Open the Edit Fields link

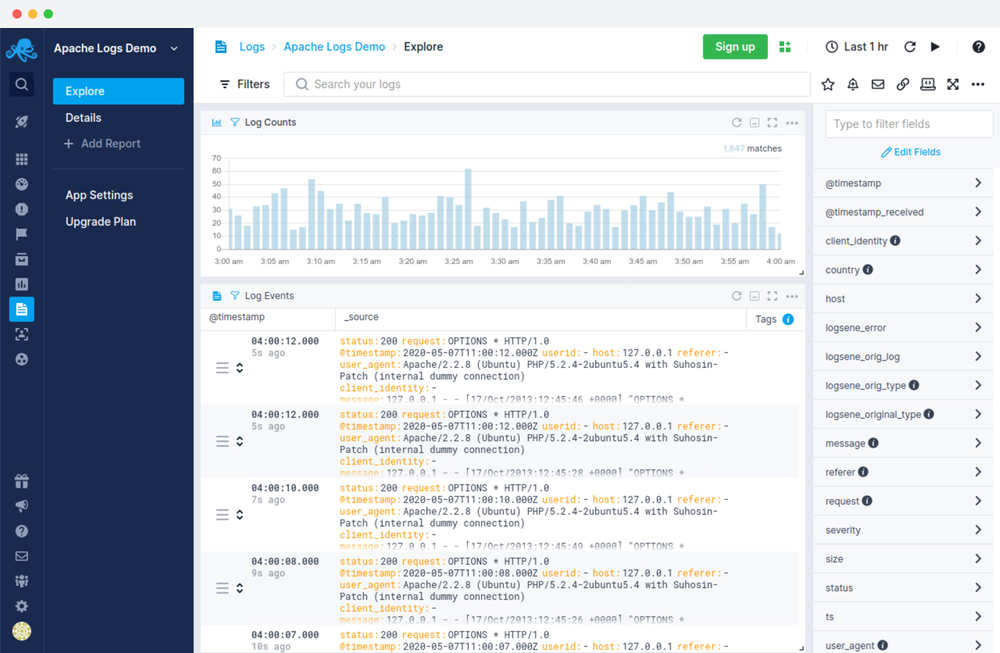click(910, 151)
